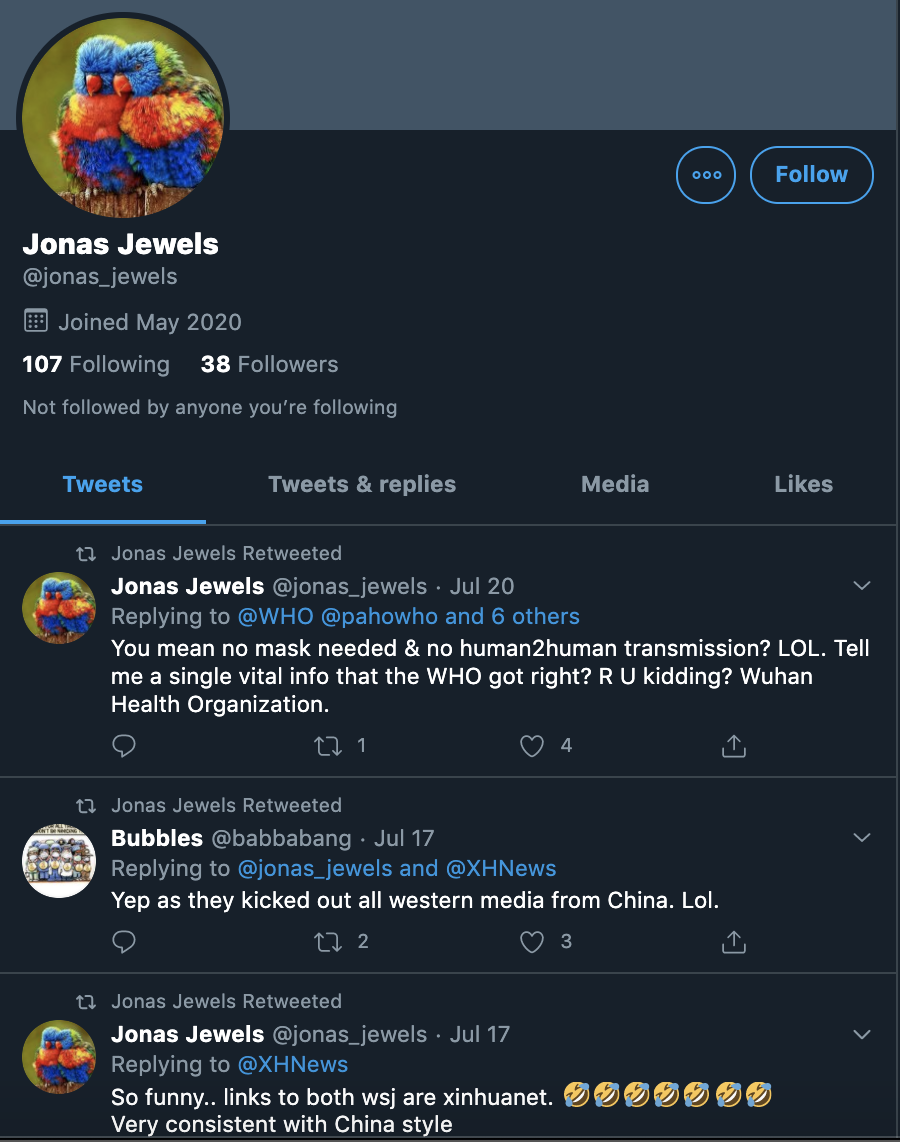This screenshot has height=1142, width=900.
Task: Open chevron menu on Jul 17 XHNews reply
Action: pyautogui.click(x=862, y=1034)
